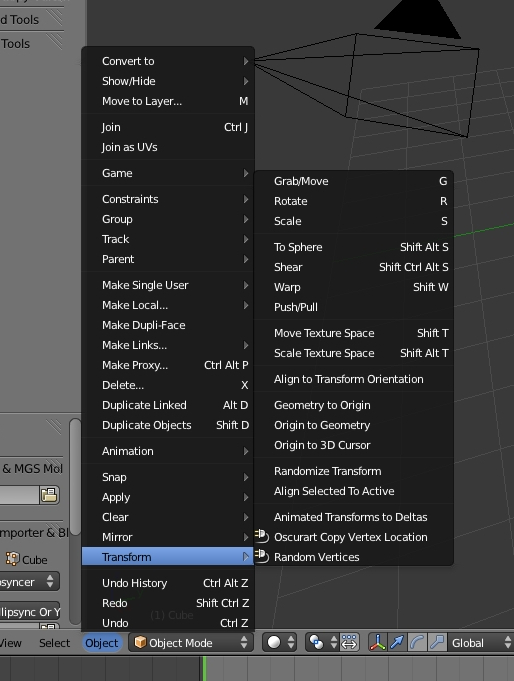
Task: Open the Object menu in the header
Action: point(101,643)
